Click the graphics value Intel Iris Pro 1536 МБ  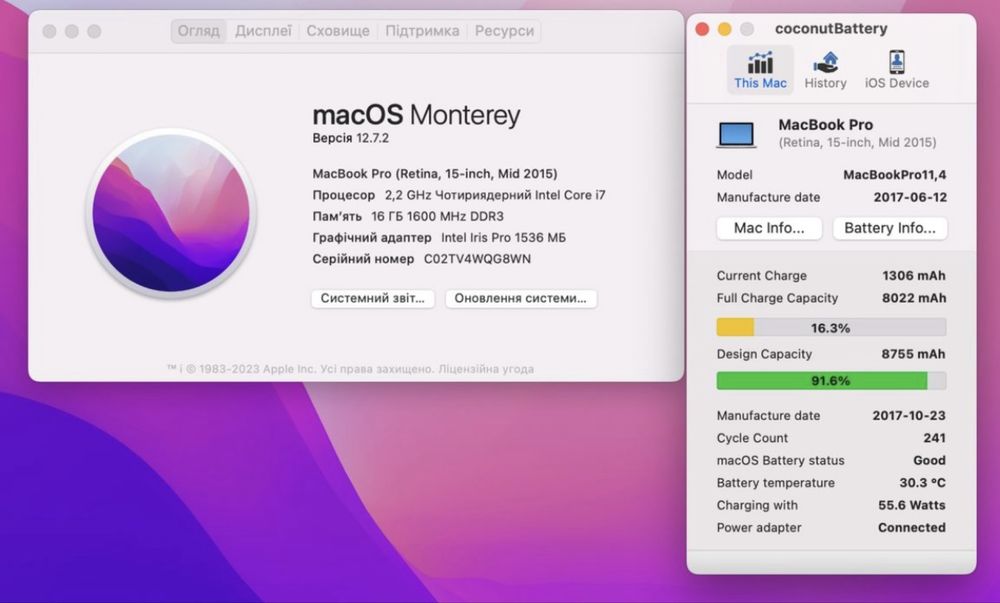(503, 238)
